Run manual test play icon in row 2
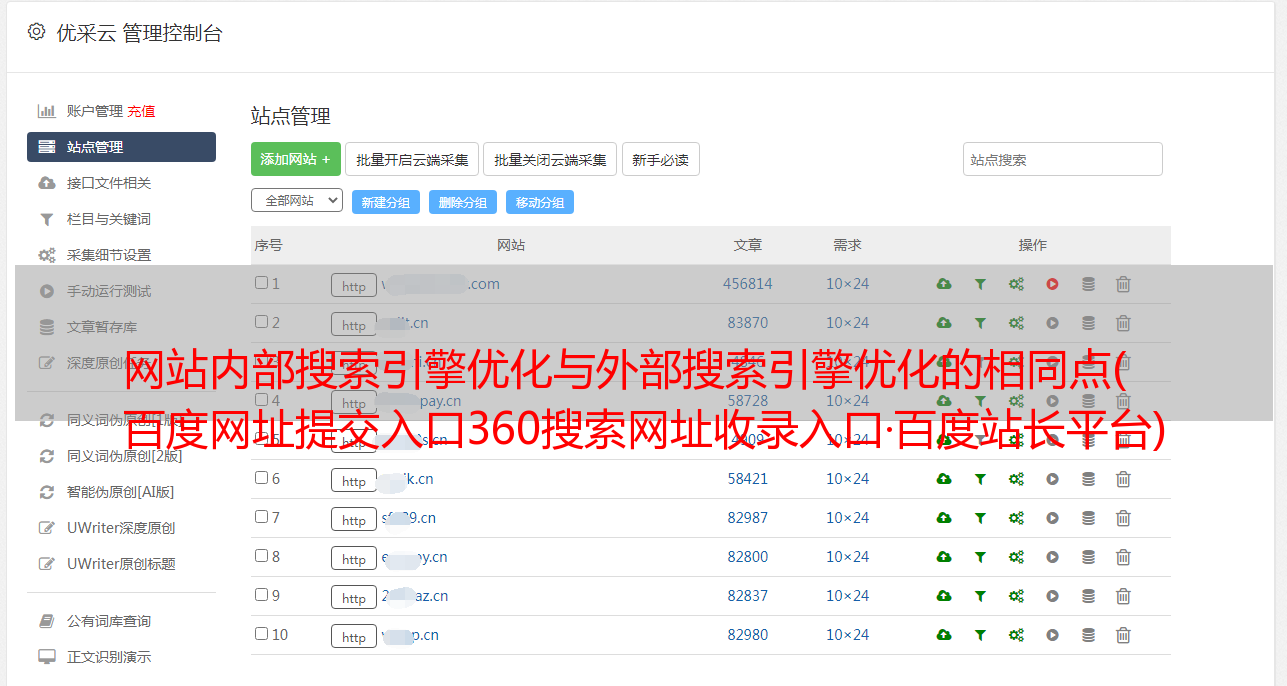 (1052, 323)
